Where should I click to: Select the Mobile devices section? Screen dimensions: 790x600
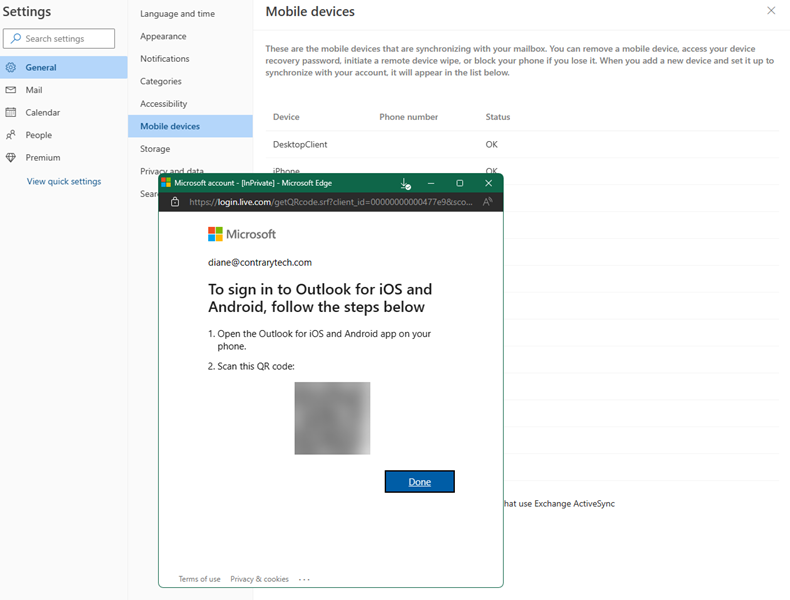coord(190,126)
